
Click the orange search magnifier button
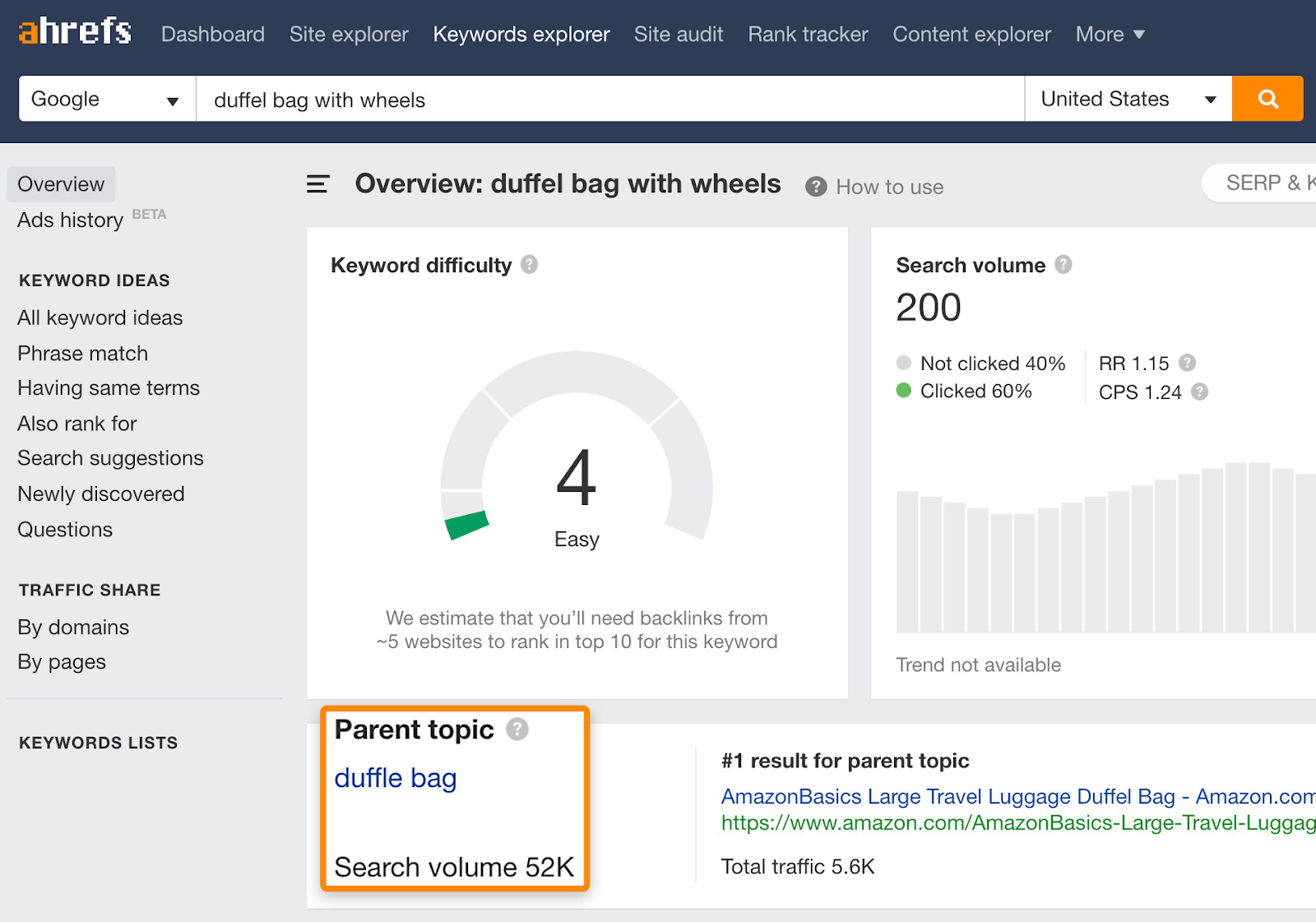1267,99
